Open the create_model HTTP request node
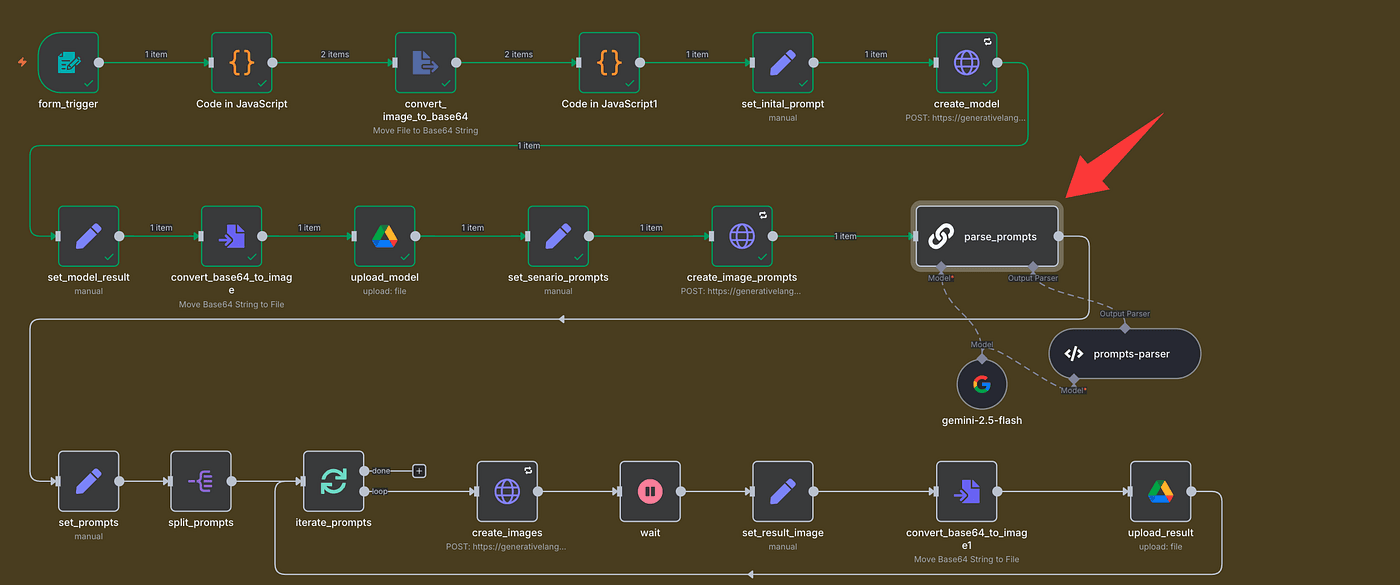Screen dimensions: 1400x585 pos(966,63)
